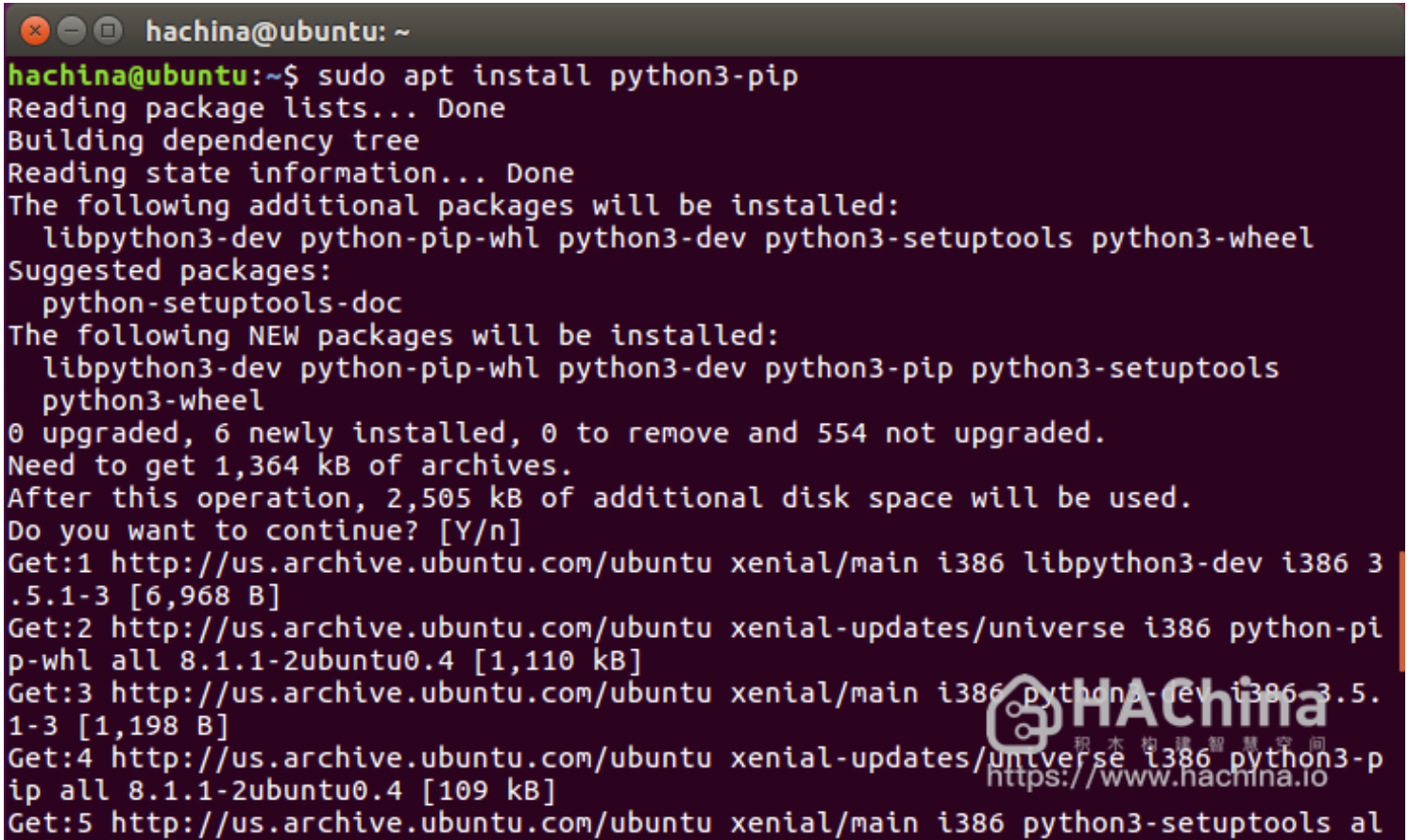
Task: Click the "sudo apt install python3-pip" command text
Action: pyautogui.click(x=557, y=76)
